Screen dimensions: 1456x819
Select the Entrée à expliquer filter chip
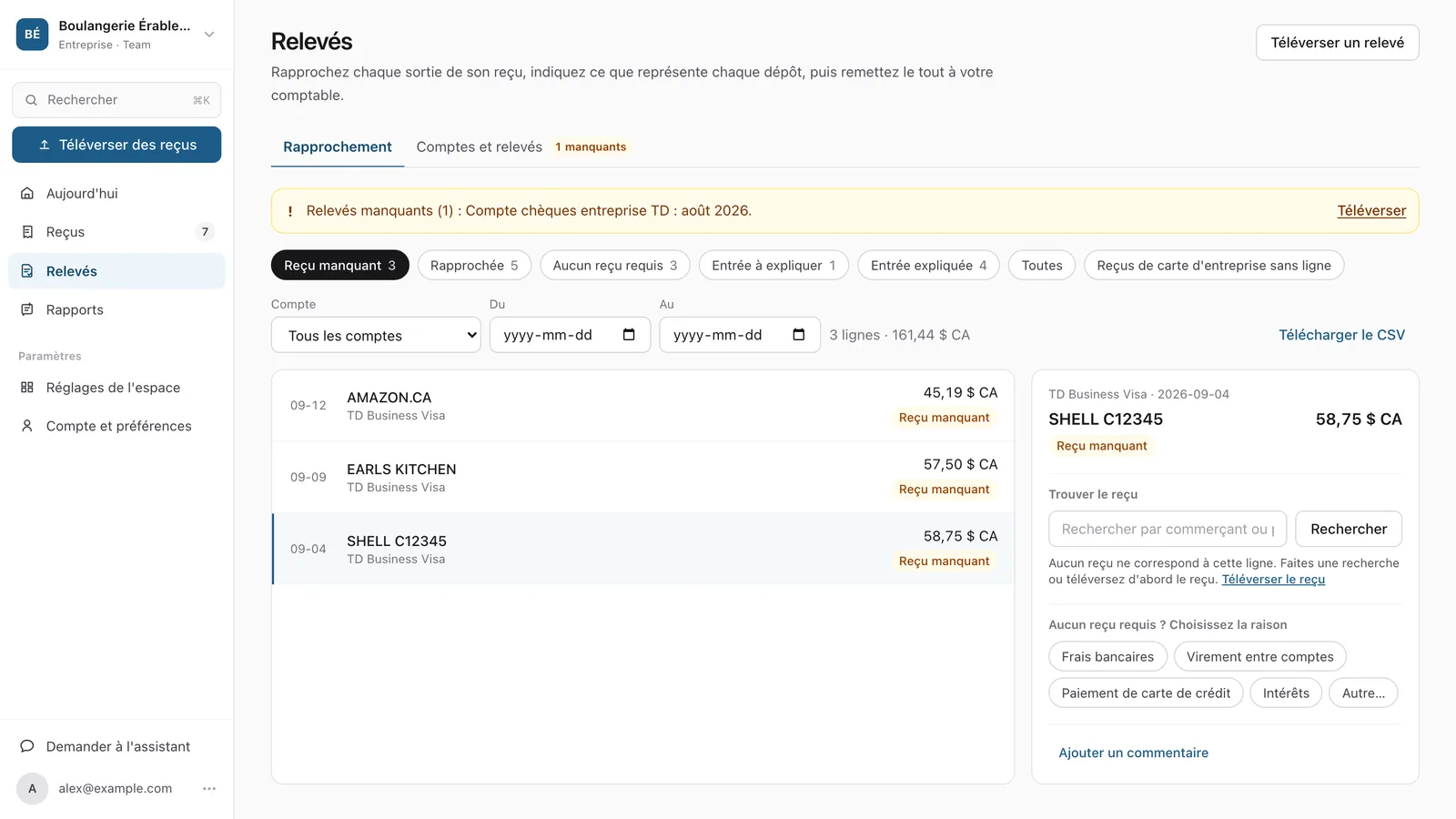(773, 266)
